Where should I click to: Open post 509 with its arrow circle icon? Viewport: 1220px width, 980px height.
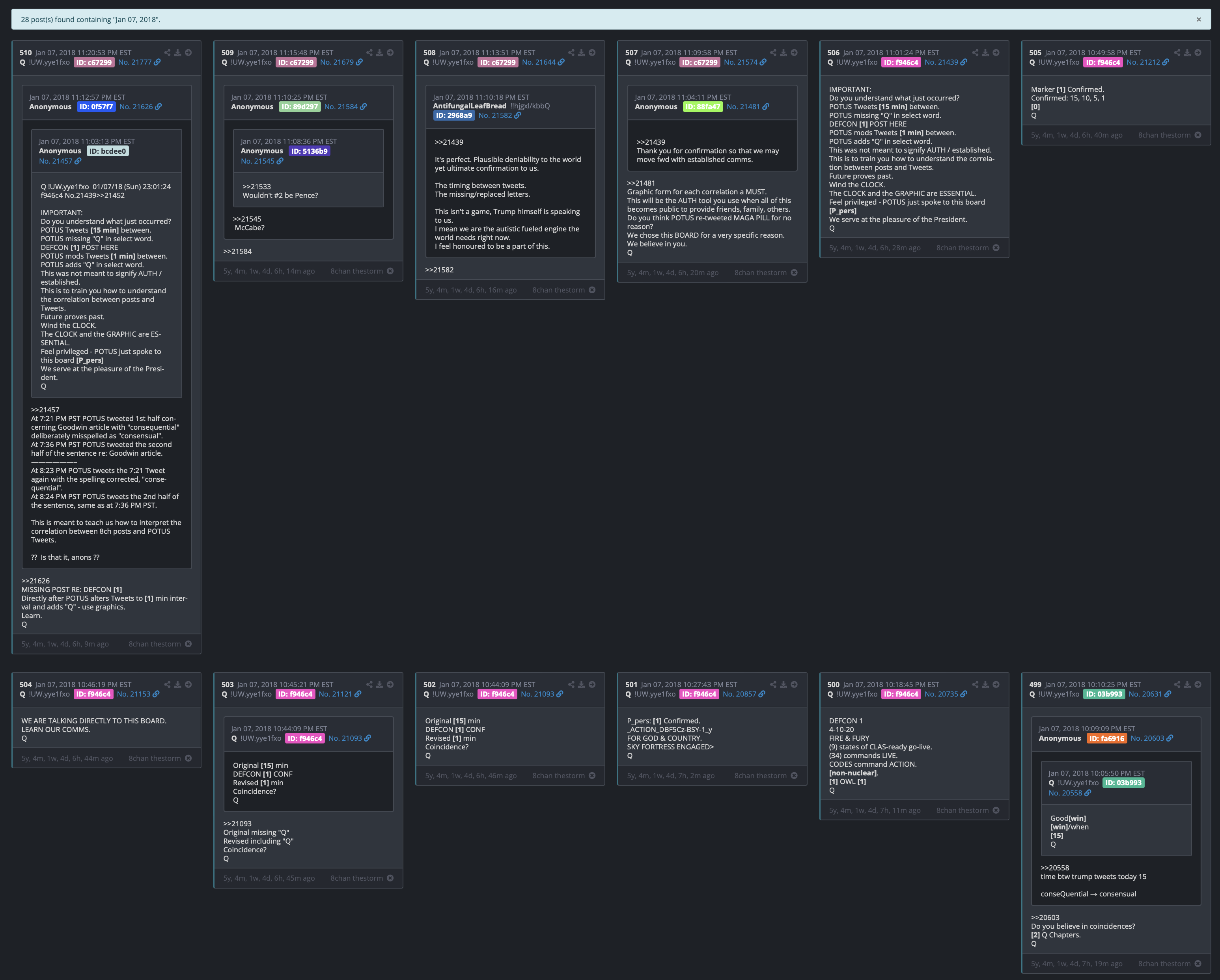(x=390, y=52)
